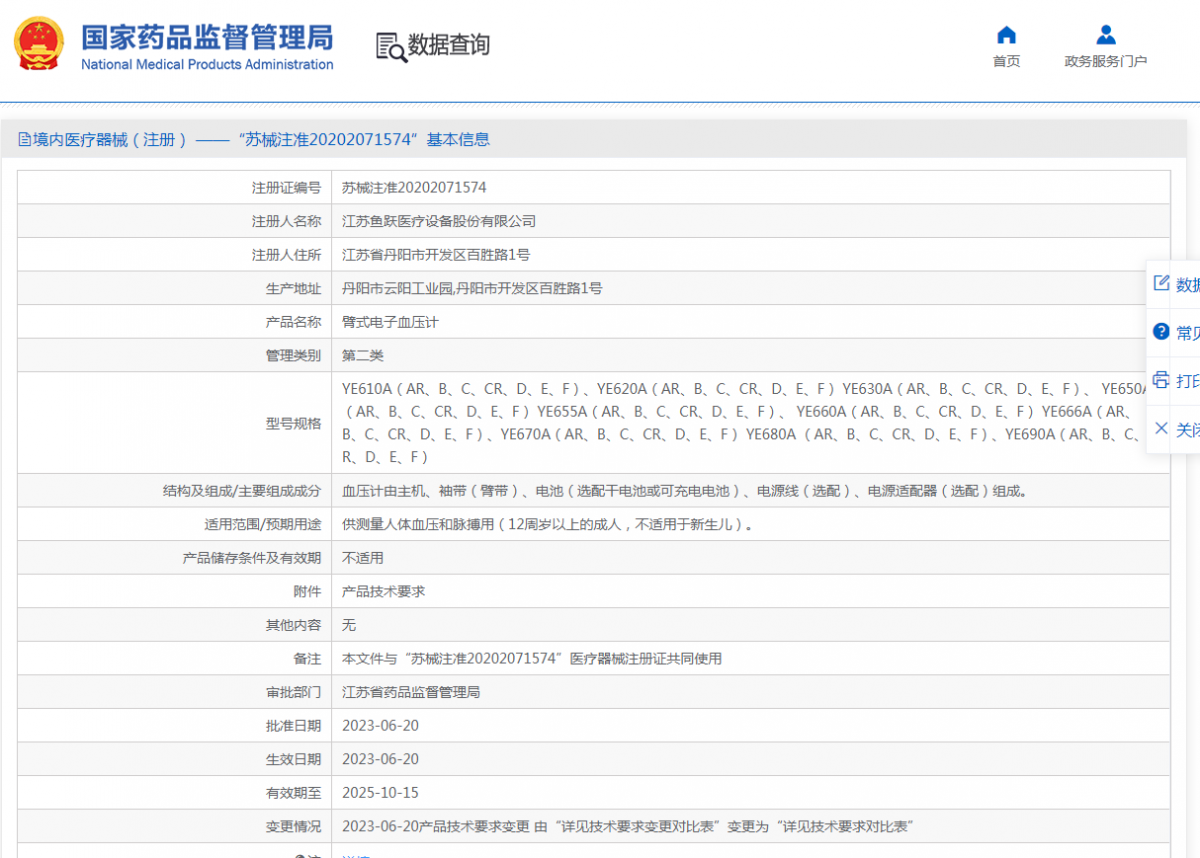Click the government service portal person icon
Screen dimensions: 1200x858
coord(1105,35)
